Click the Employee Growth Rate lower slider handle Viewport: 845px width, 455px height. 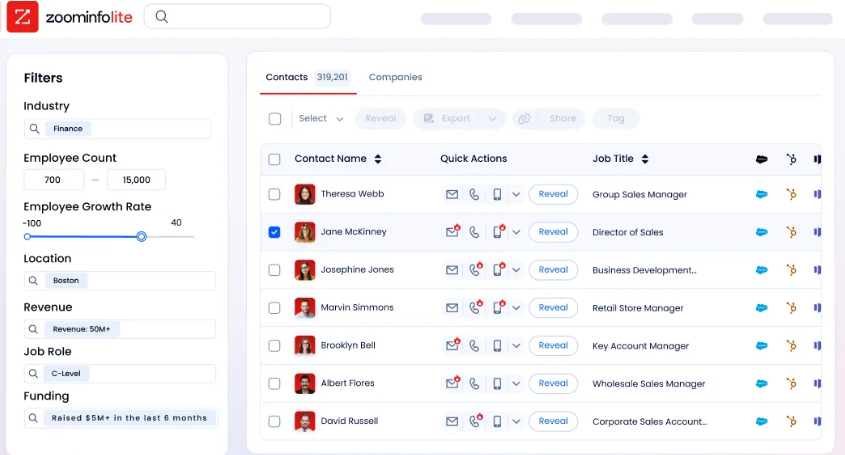[x=27, y=236]
